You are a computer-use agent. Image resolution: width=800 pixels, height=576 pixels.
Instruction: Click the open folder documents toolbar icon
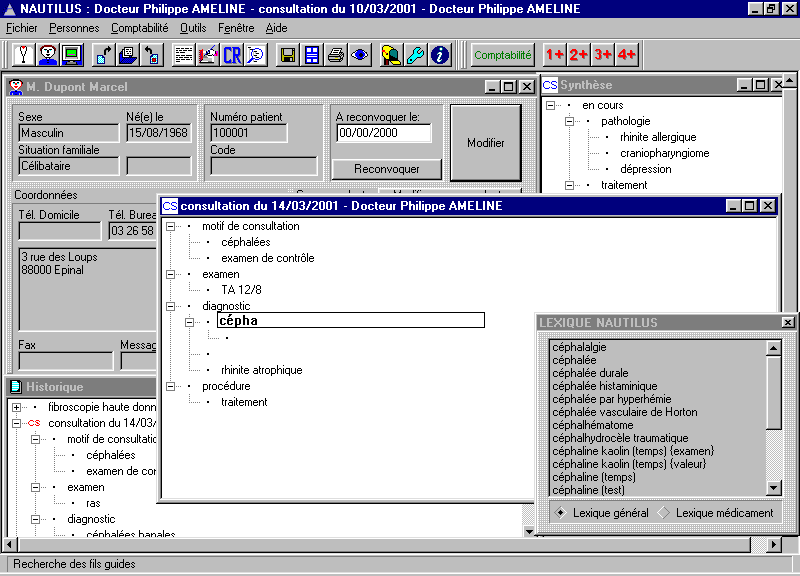(128, 55)
